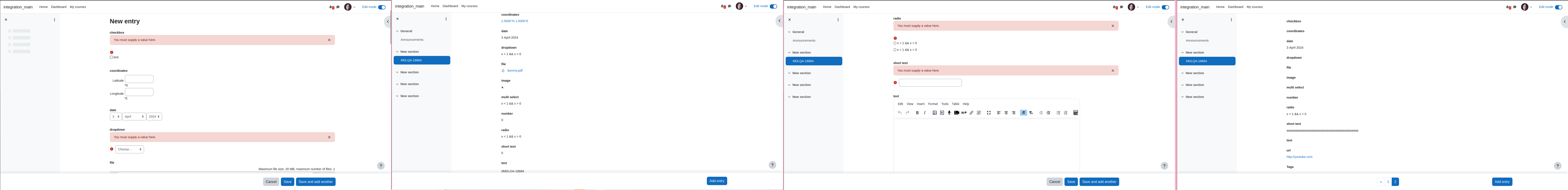Collapse the General section in the dummy.pdf window
This screenshot has width=1568, height=190.
[x=397, y=31]
